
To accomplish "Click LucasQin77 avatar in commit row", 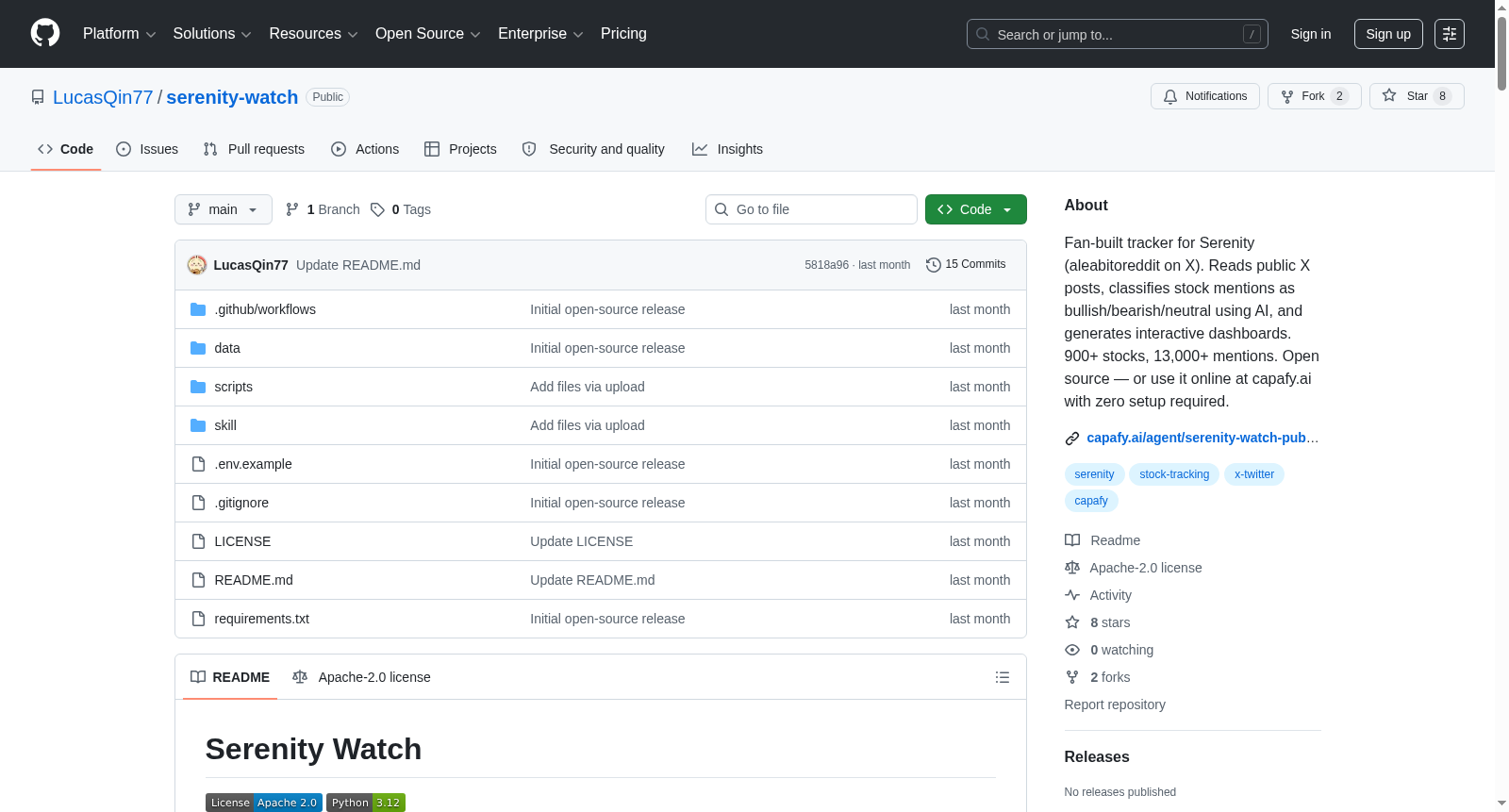I will coord(197,265).
